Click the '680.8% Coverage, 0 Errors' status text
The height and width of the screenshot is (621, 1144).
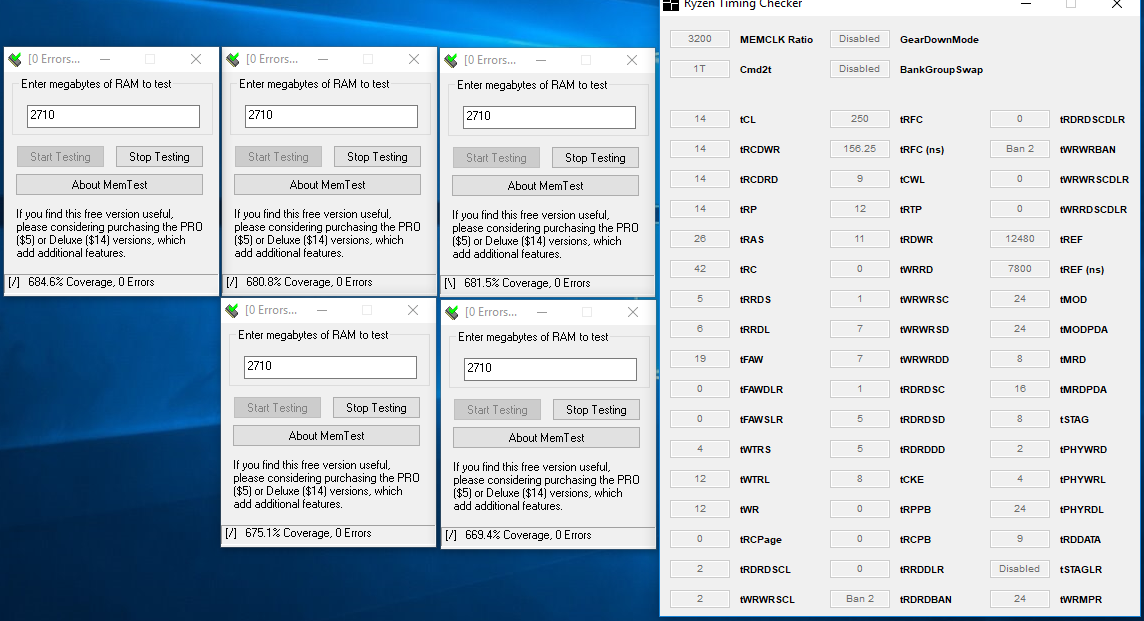(309, 282)
